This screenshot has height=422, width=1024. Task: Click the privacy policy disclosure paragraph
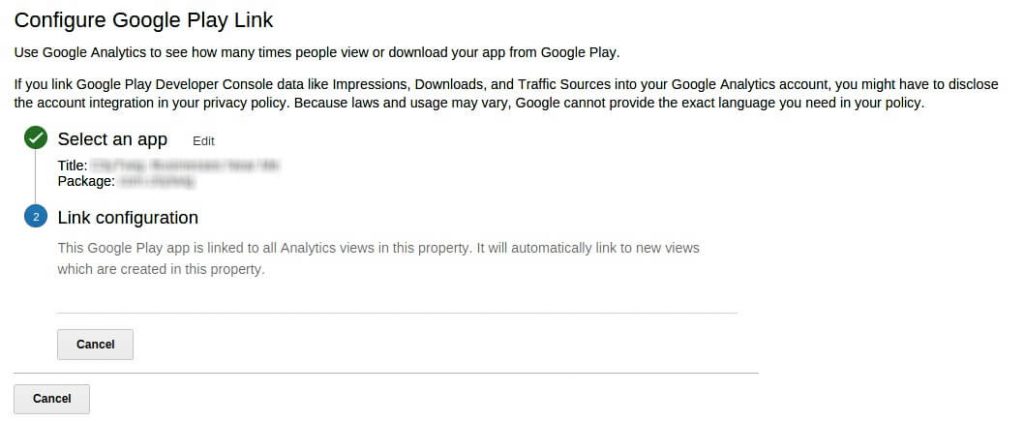(506, 93)
